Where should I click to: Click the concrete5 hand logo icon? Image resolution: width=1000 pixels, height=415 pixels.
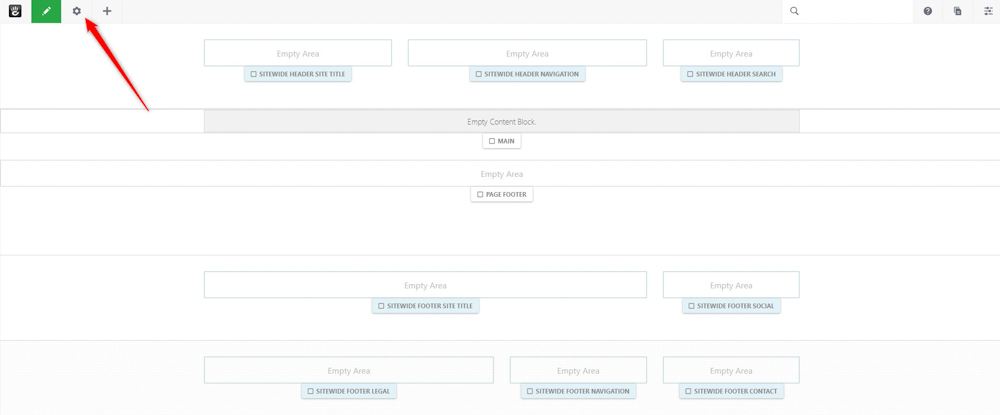point(15,11)
